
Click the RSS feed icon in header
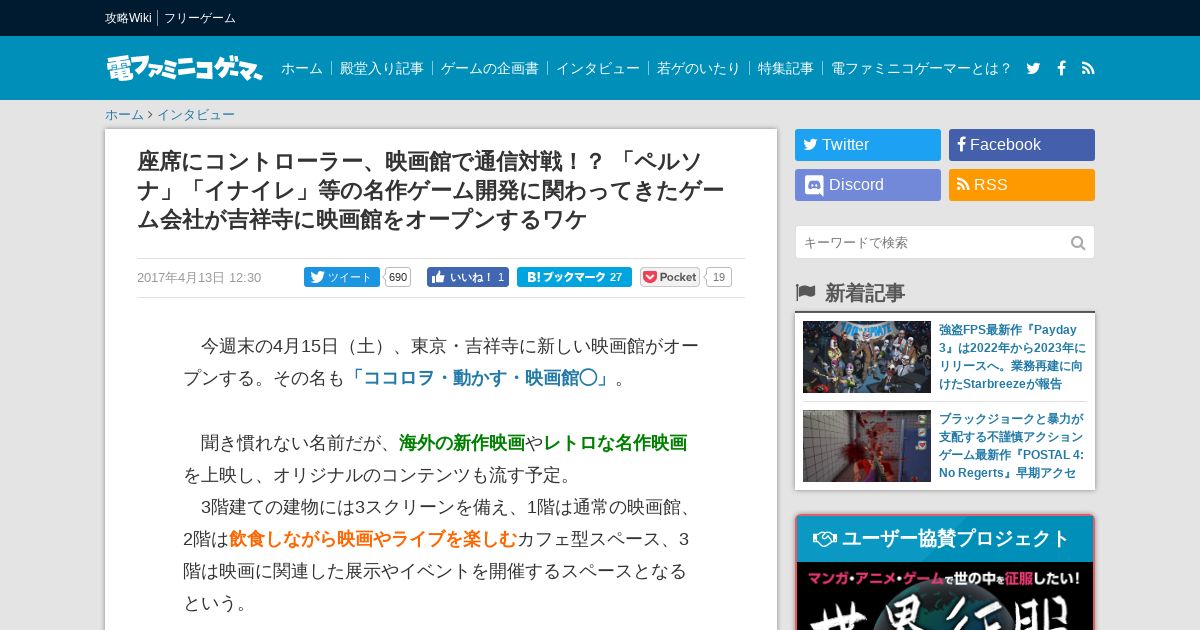[x=1088, y=68]
